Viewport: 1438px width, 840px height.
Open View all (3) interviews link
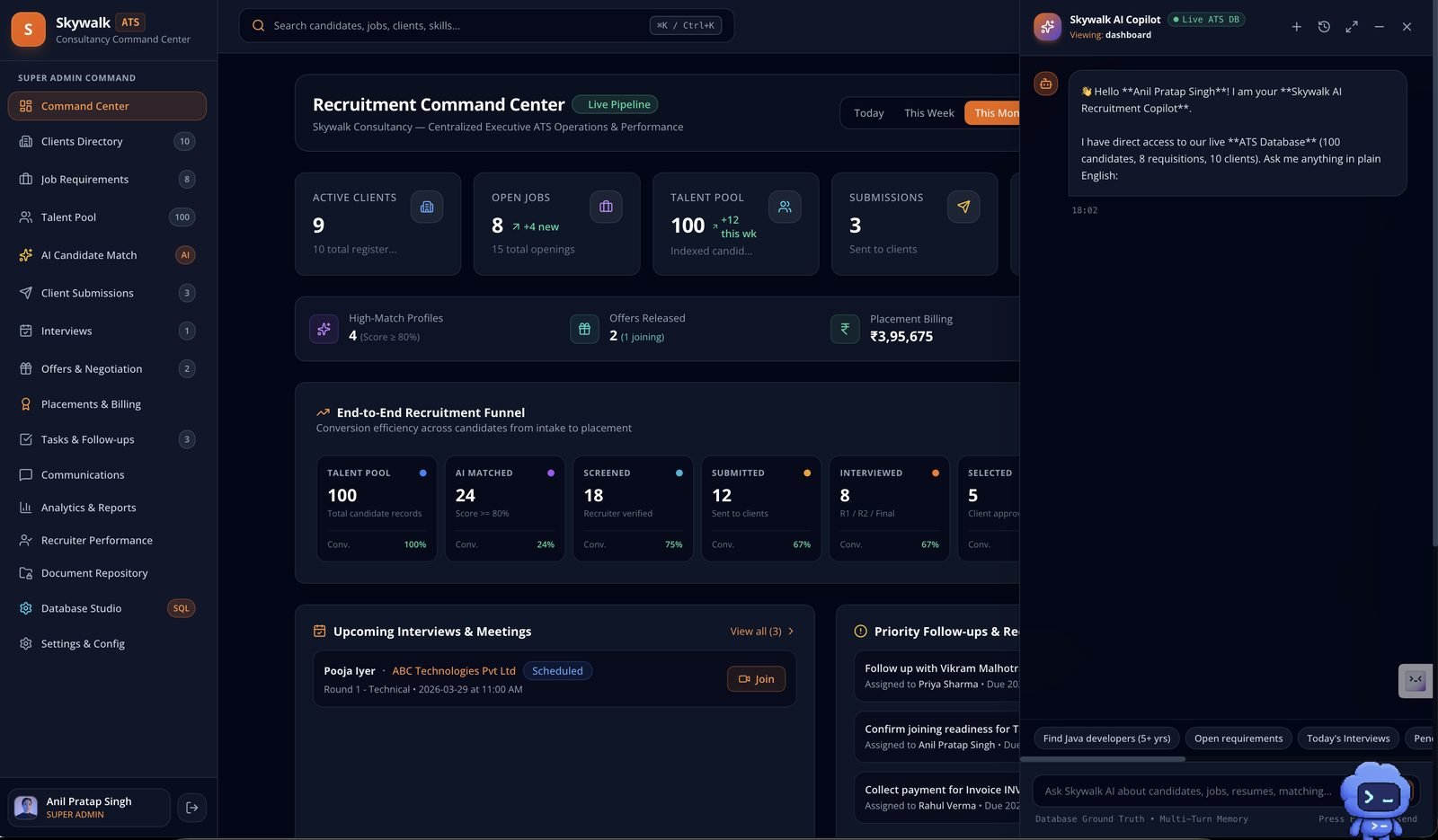pyautogui.click(x=762, y=632)
